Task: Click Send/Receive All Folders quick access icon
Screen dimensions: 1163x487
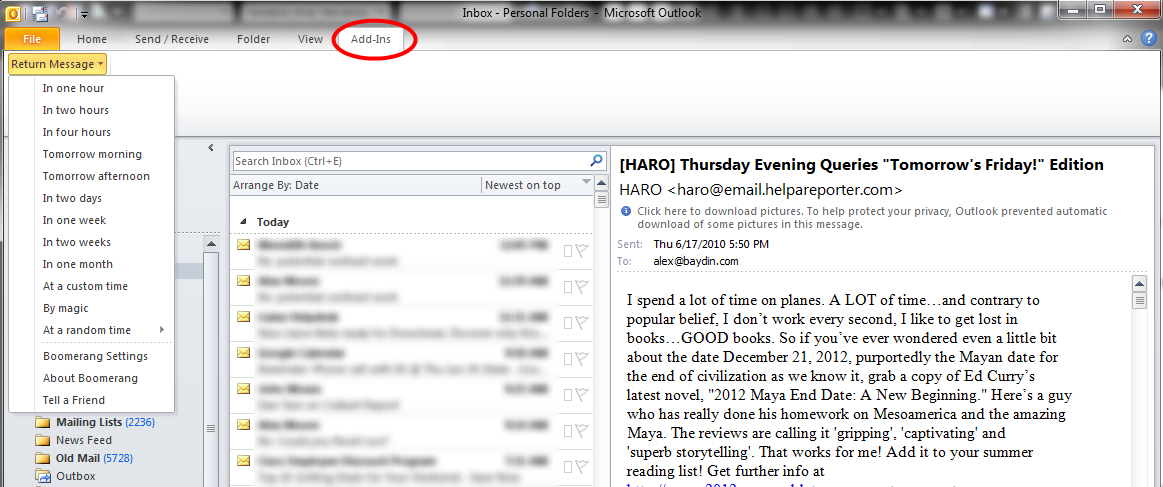Action: pyautogui.click(x=41, y=13)
